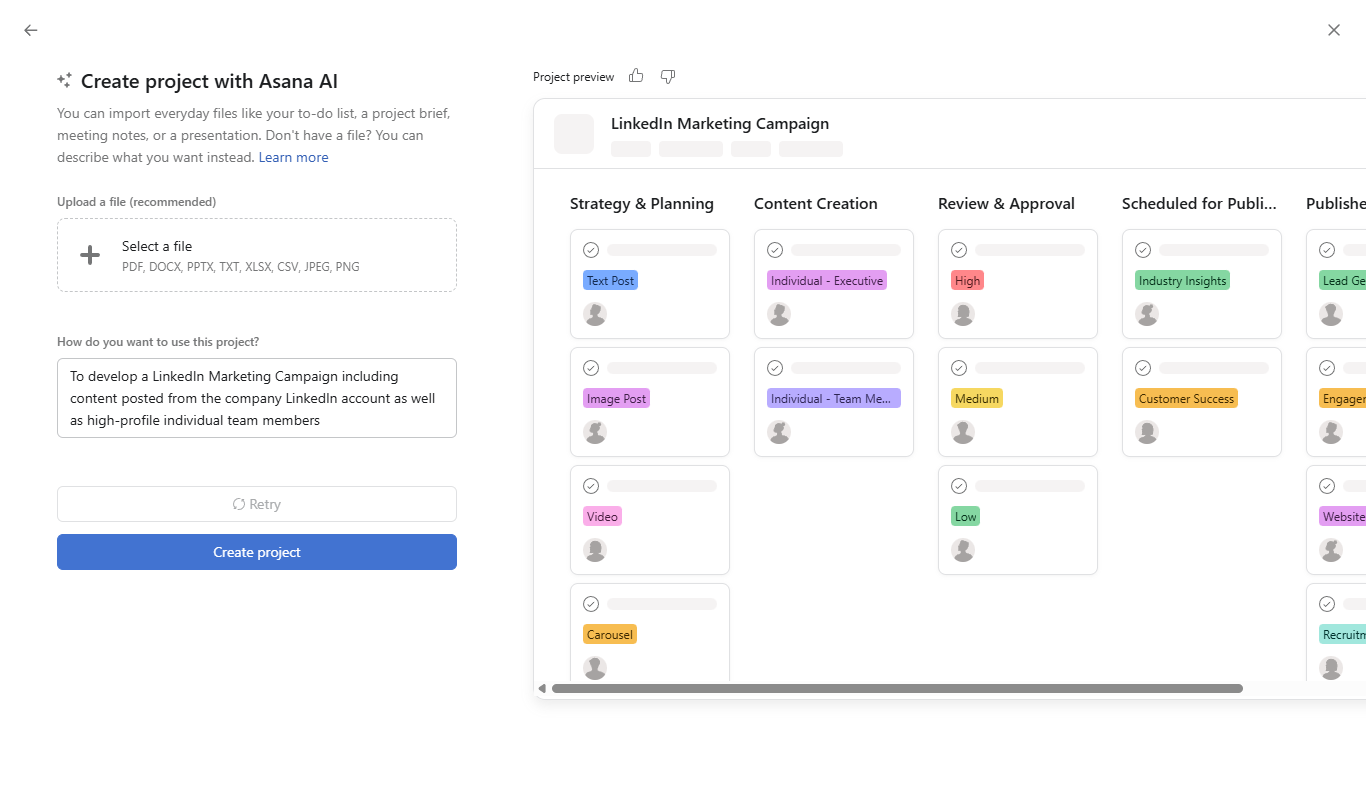
Task: Click the assignee avatar on the Video card
Action: pyautogui.click(x=595, y=549)
